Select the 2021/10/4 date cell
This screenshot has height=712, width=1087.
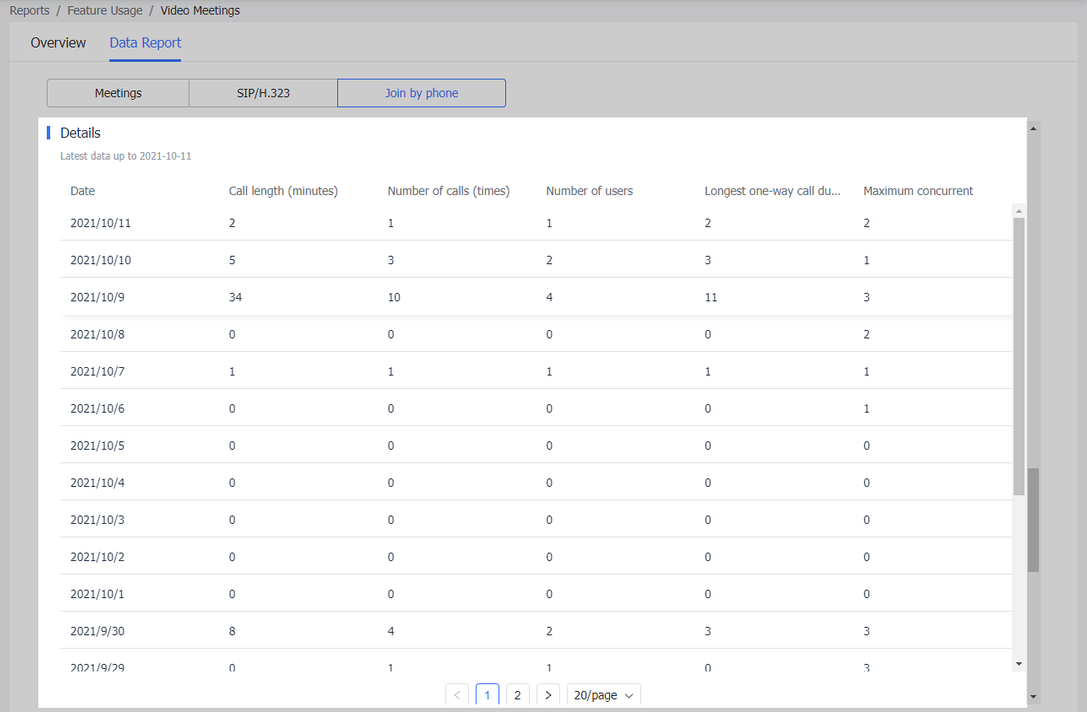coord(97,483)
